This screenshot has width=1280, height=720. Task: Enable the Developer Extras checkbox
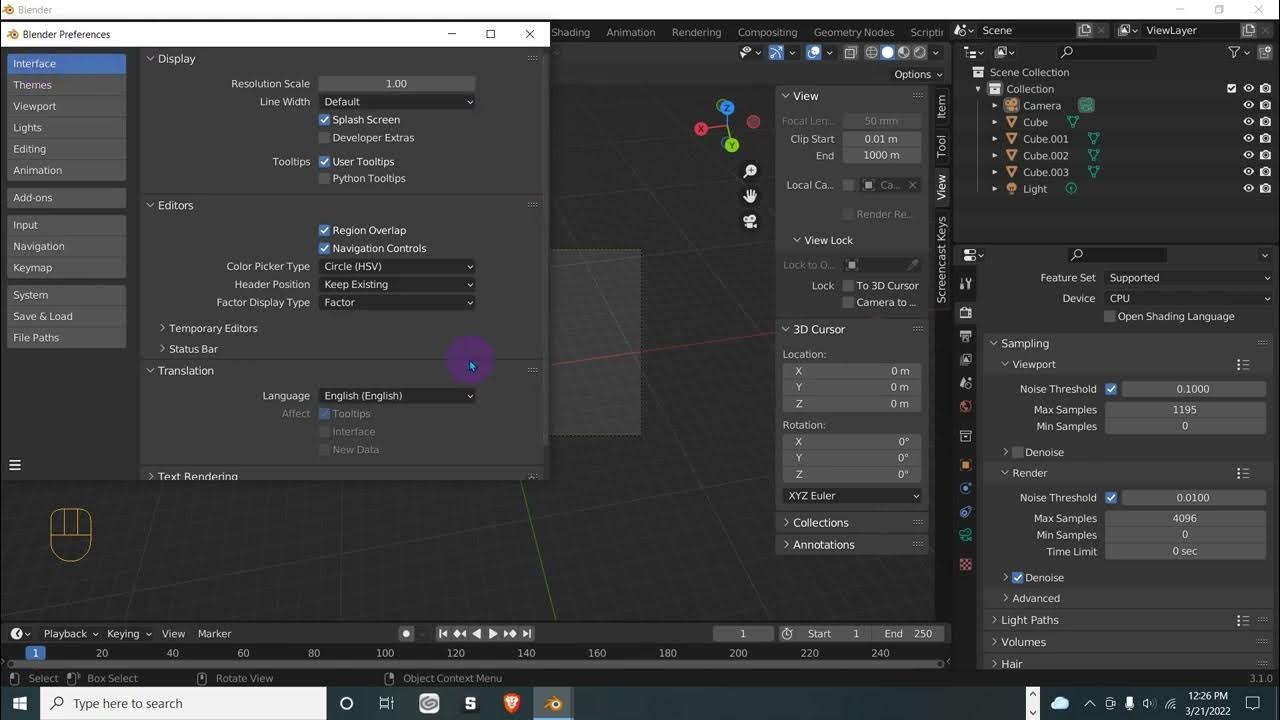pyautogui.click(x=324, y=138)
